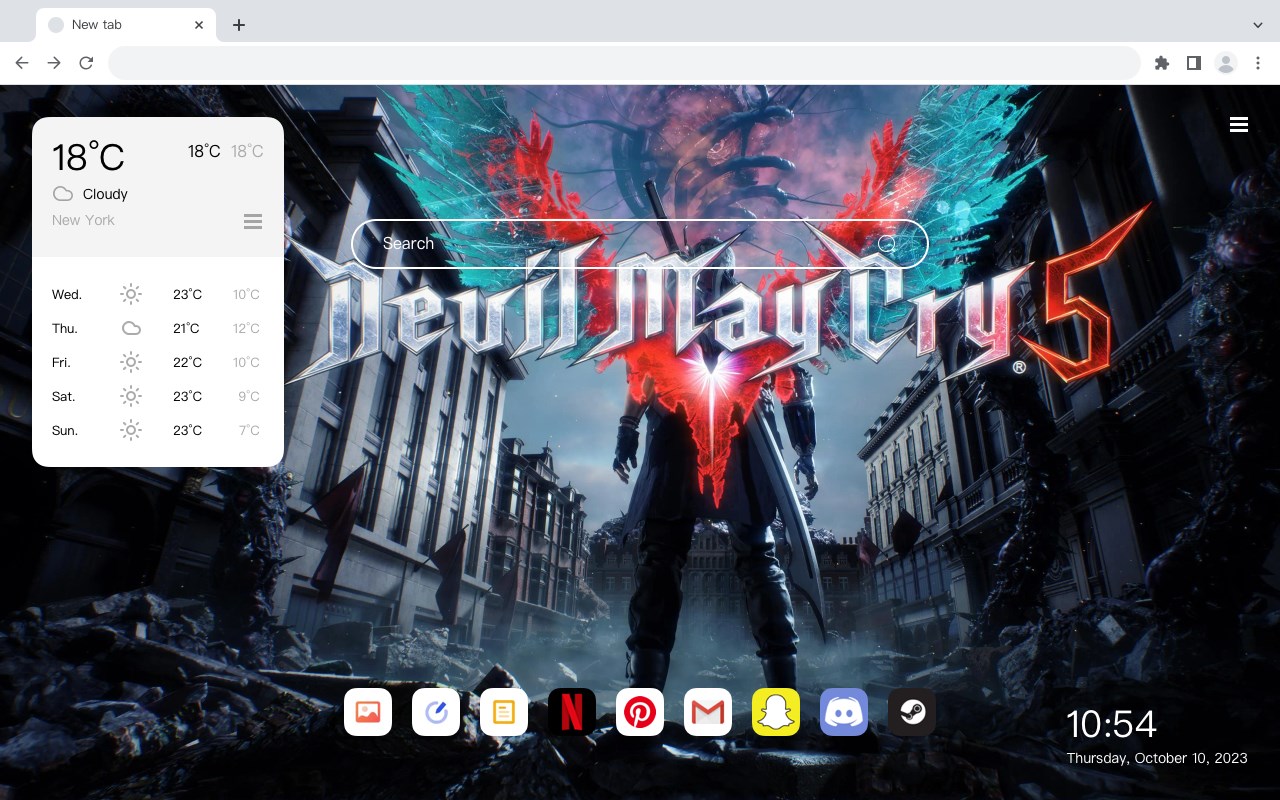This screenshot has height=800, width=1280.
Task: Click Friday's high 22°C
Action: click(187, 362)
